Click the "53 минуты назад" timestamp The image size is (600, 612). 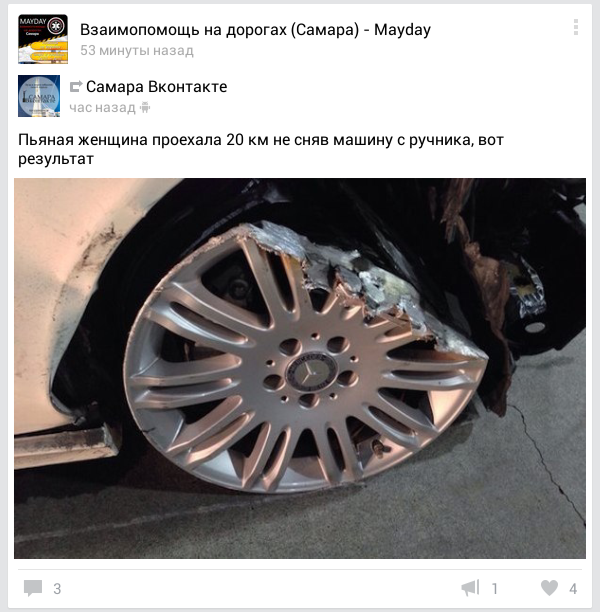(137, 51)
